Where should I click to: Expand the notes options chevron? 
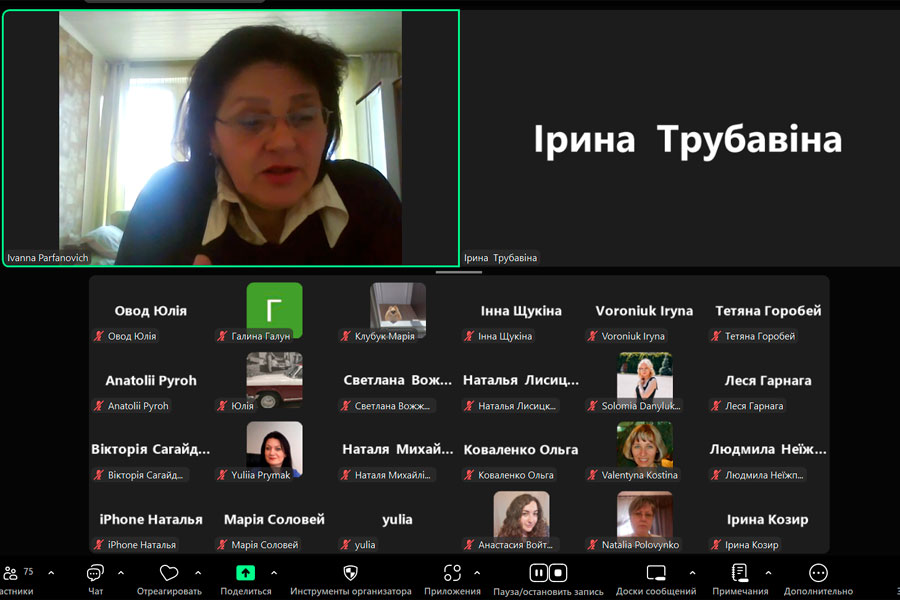click(768, 572)
